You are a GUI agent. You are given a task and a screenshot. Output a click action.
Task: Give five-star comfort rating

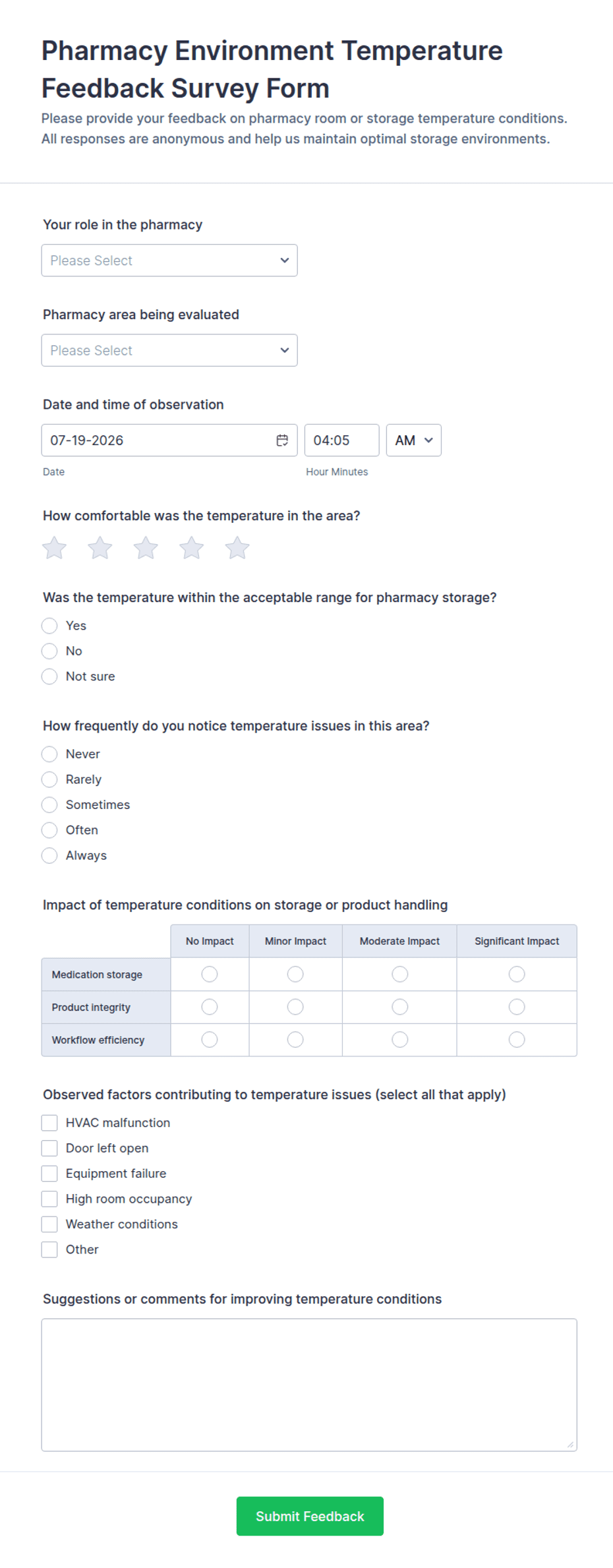click(237, 548)
